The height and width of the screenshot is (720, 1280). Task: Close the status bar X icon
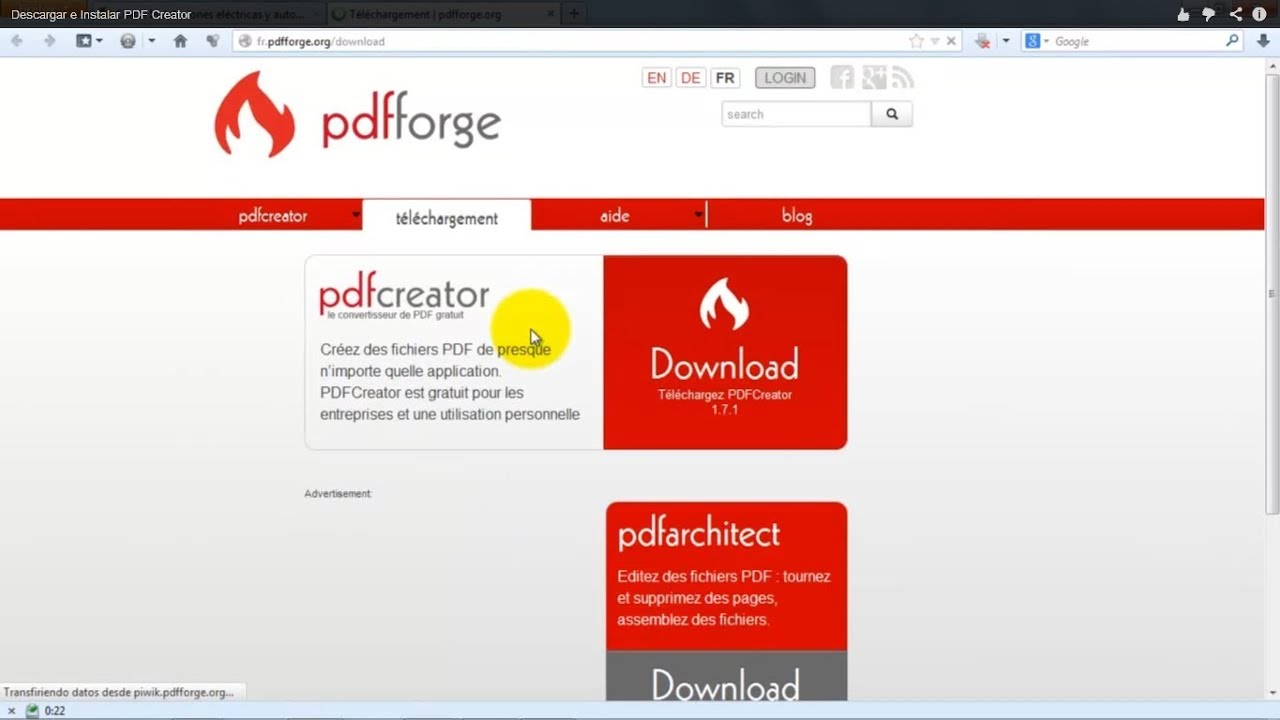pos(12,711)
